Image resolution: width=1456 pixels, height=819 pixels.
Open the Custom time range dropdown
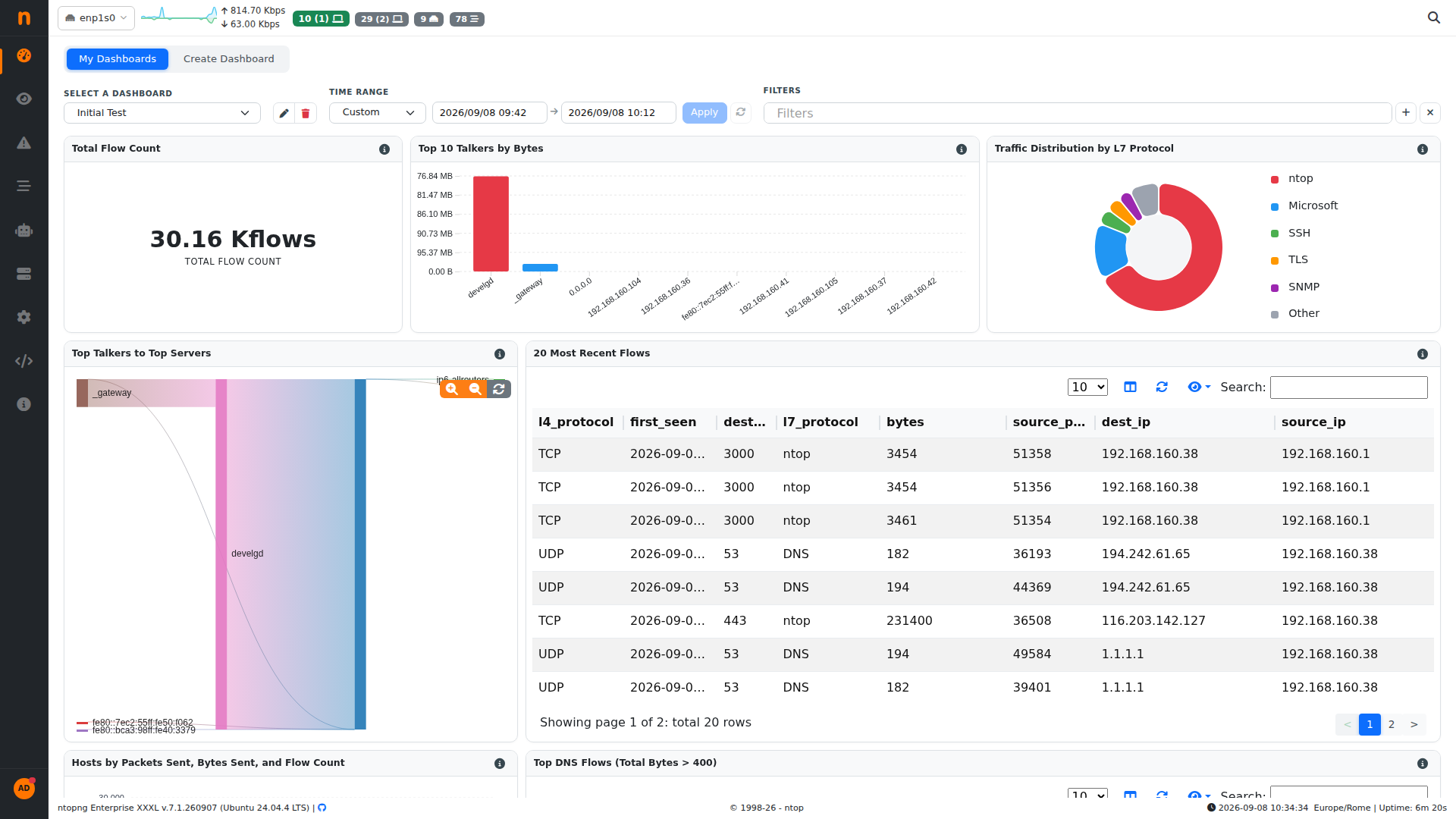[x=378, y=112]
